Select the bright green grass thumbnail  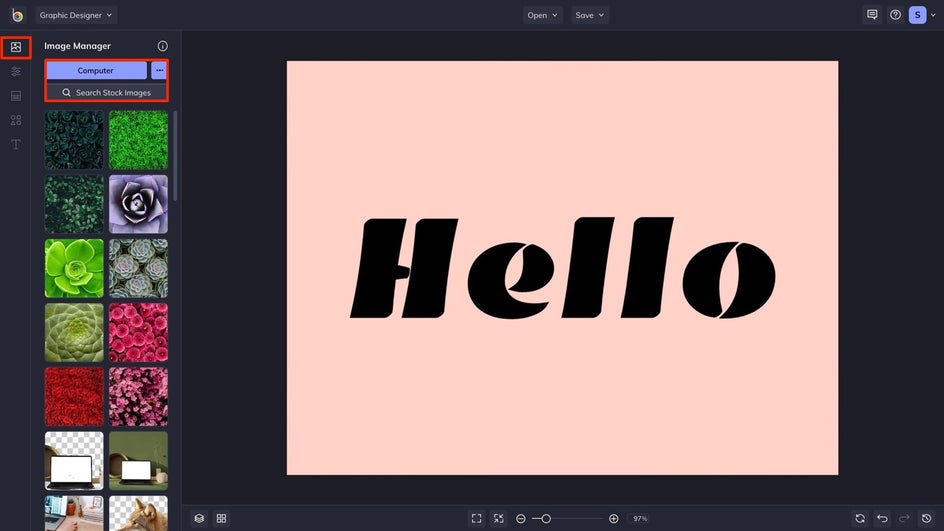coord(138,140)
